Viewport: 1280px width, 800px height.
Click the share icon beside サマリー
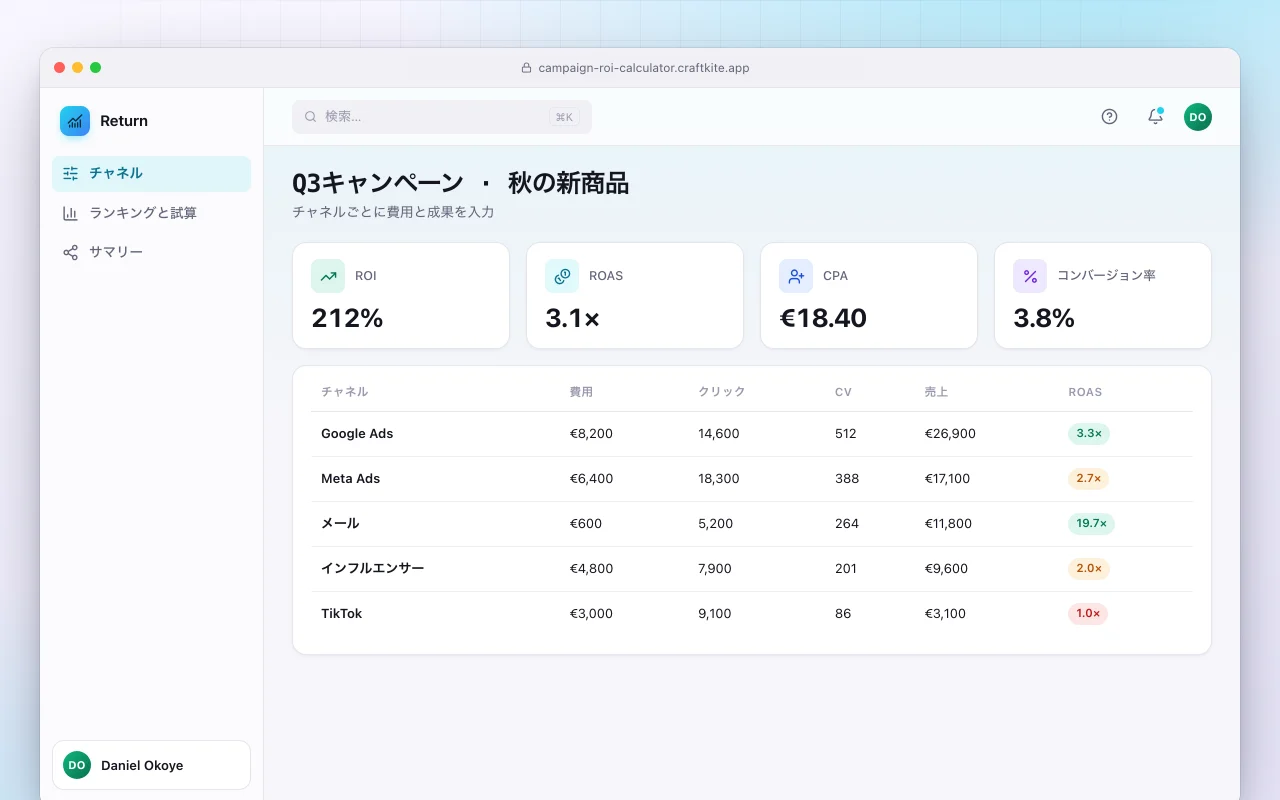click(70, 252)
